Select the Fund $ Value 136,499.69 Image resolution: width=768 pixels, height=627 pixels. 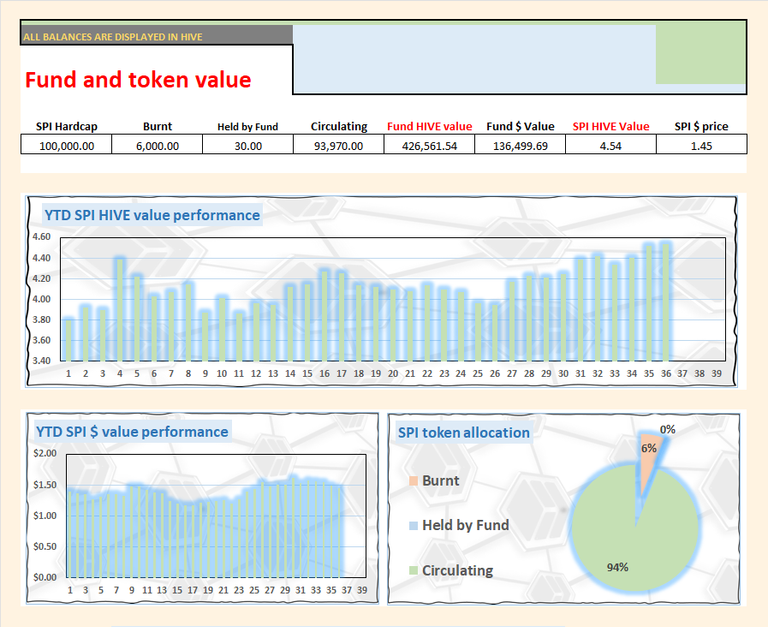(x=520, y=145)
